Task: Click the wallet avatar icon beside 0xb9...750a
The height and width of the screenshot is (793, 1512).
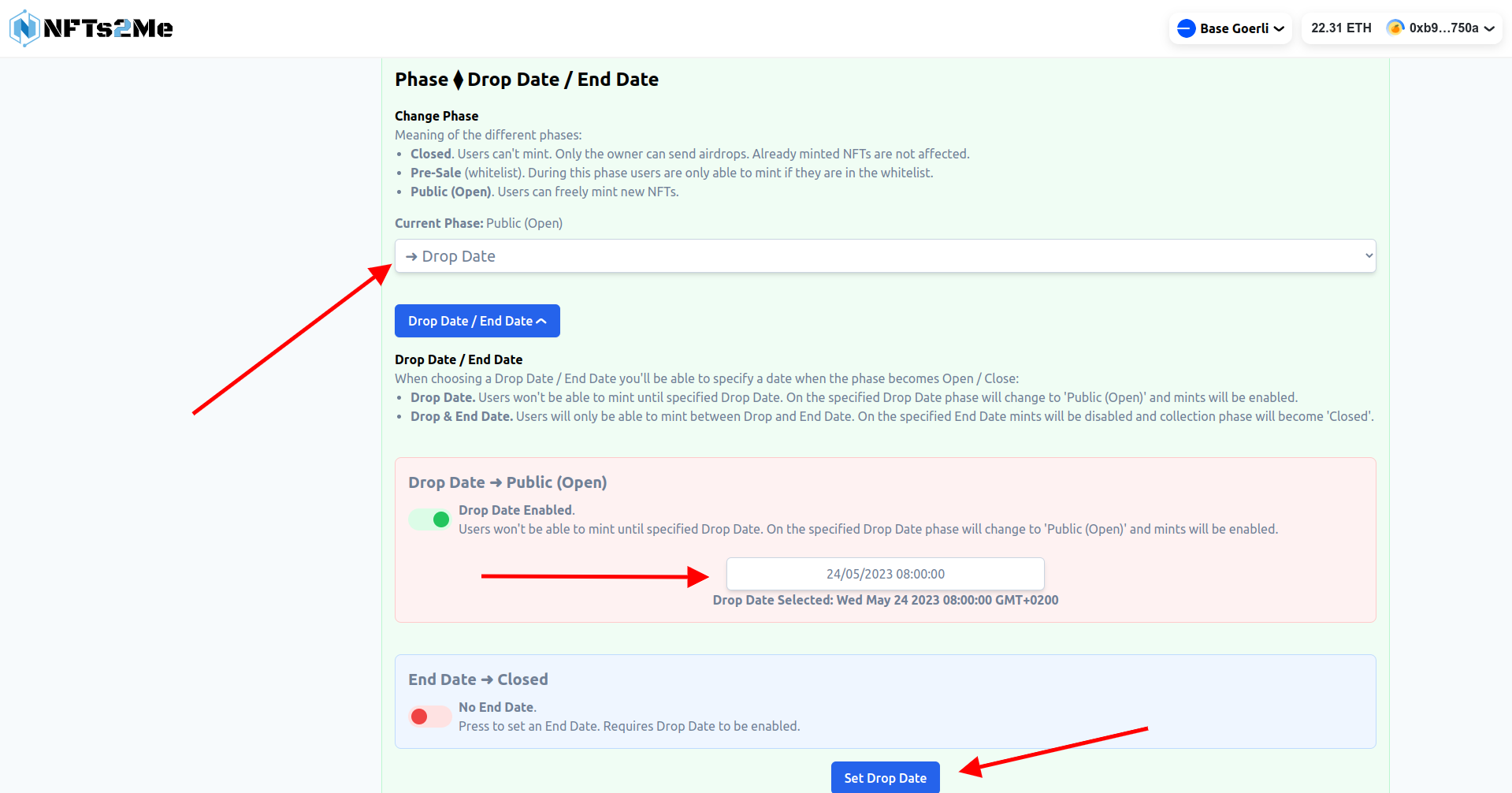Action: tap(1395, 28)
